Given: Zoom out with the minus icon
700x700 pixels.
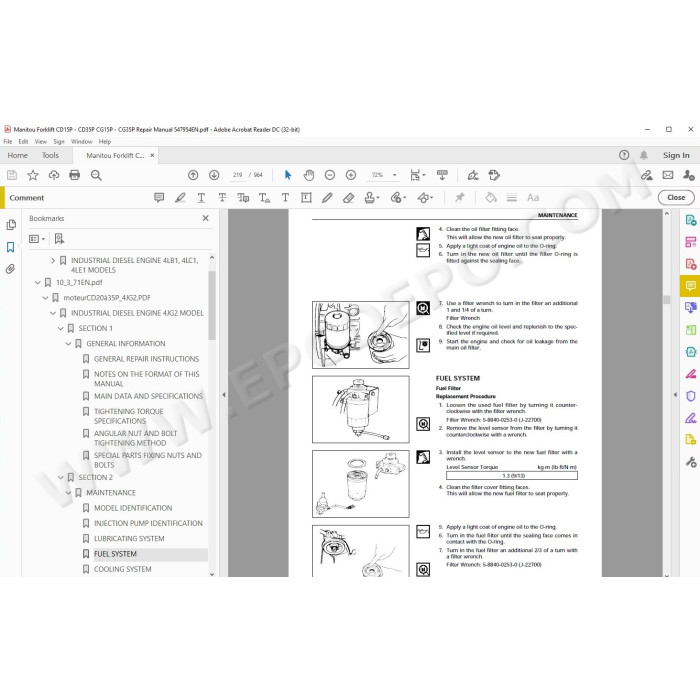Looking at the screenshot, I should point(329,175).
